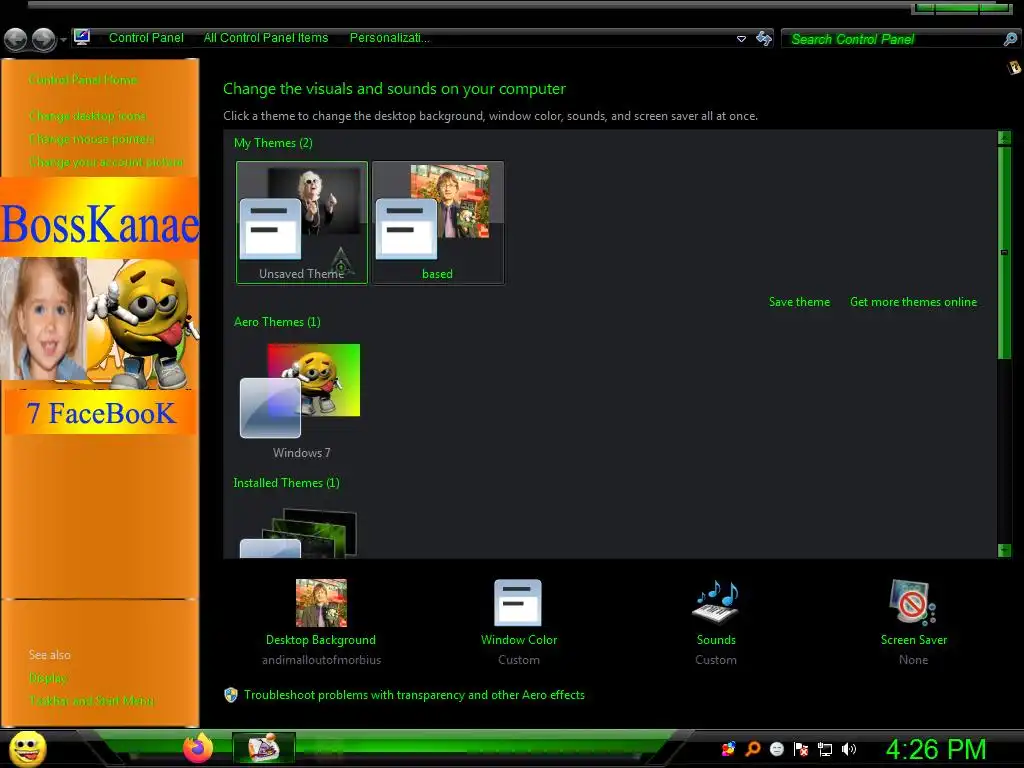The width and height of the screenshot is (1024, 768).
Task: Open Help via the question mark icon
Action: 1014,67
